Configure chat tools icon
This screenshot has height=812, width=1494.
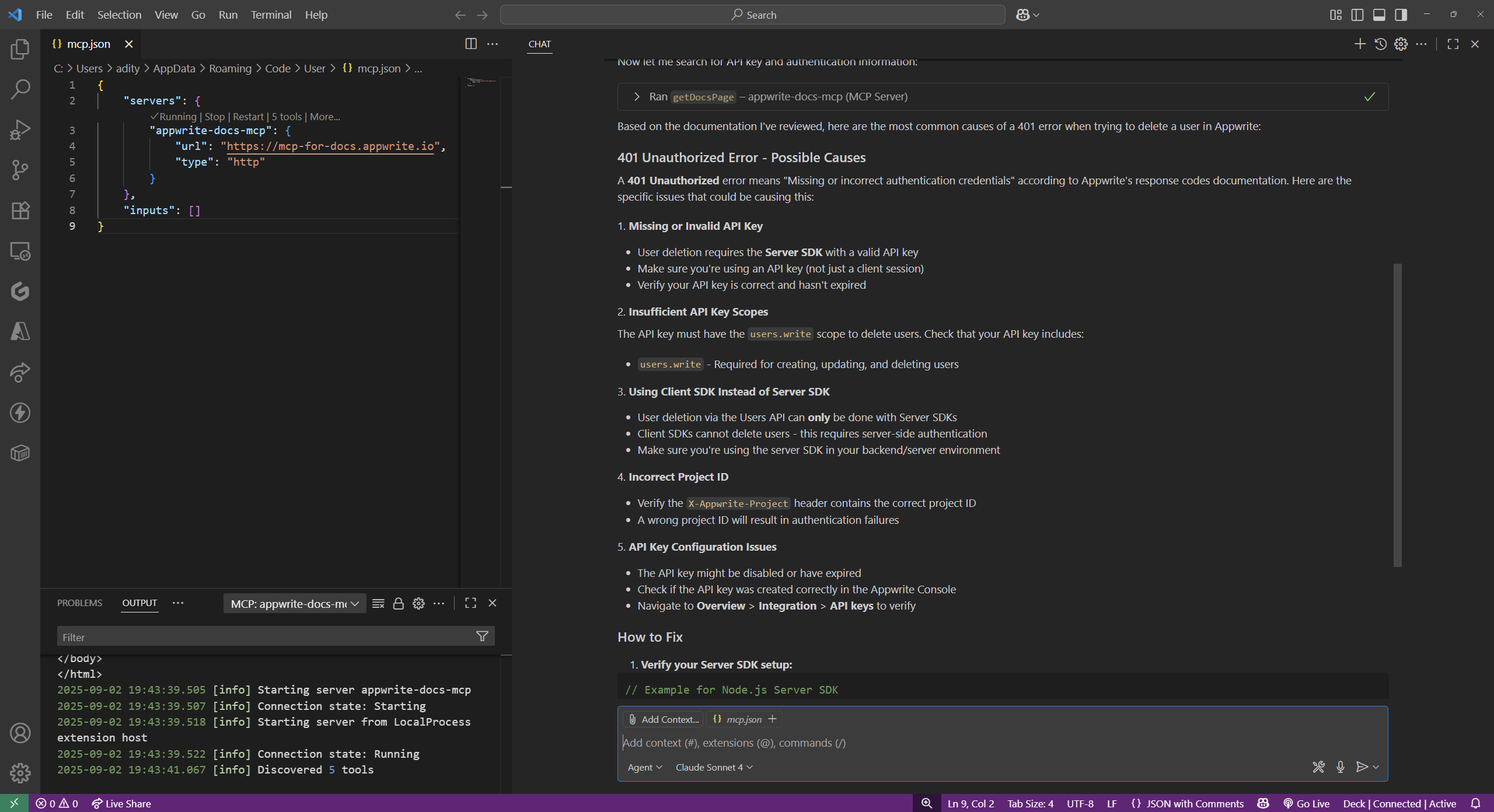tap(1318, 767)
